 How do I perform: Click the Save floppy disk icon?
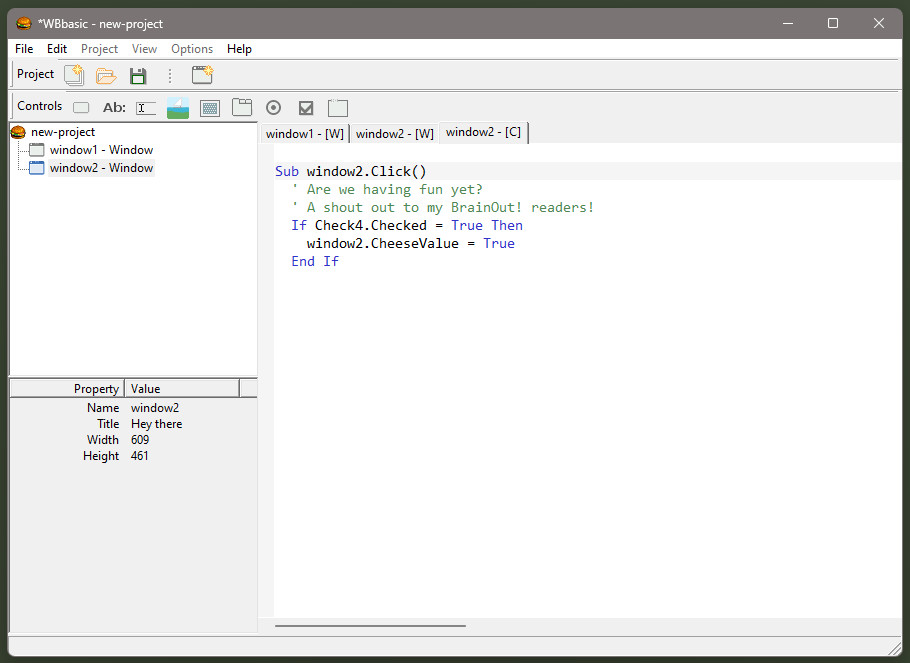[138, 76]
